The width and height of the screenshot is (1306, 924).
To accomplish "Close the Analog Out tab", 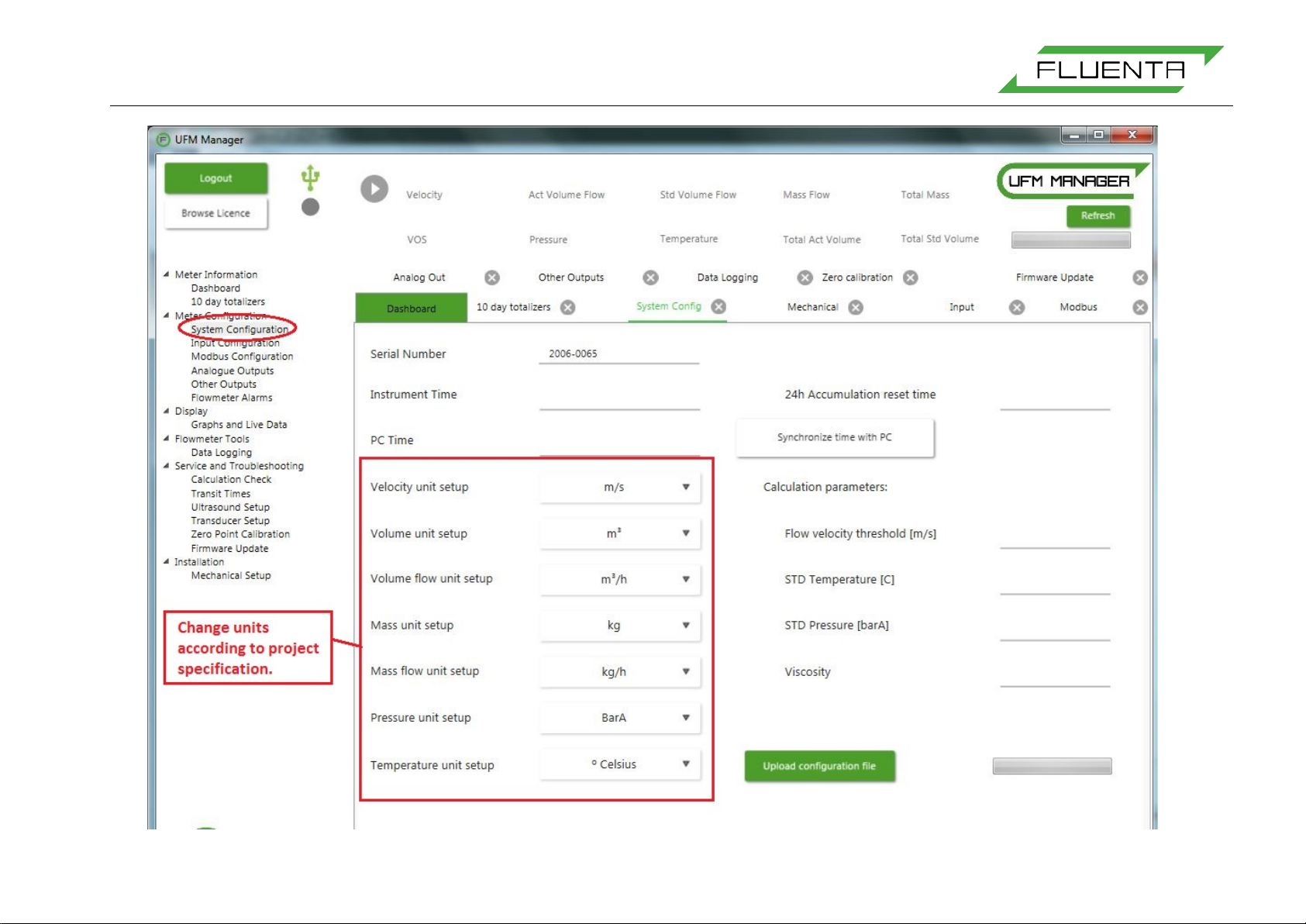I will [x=492, y=278].
